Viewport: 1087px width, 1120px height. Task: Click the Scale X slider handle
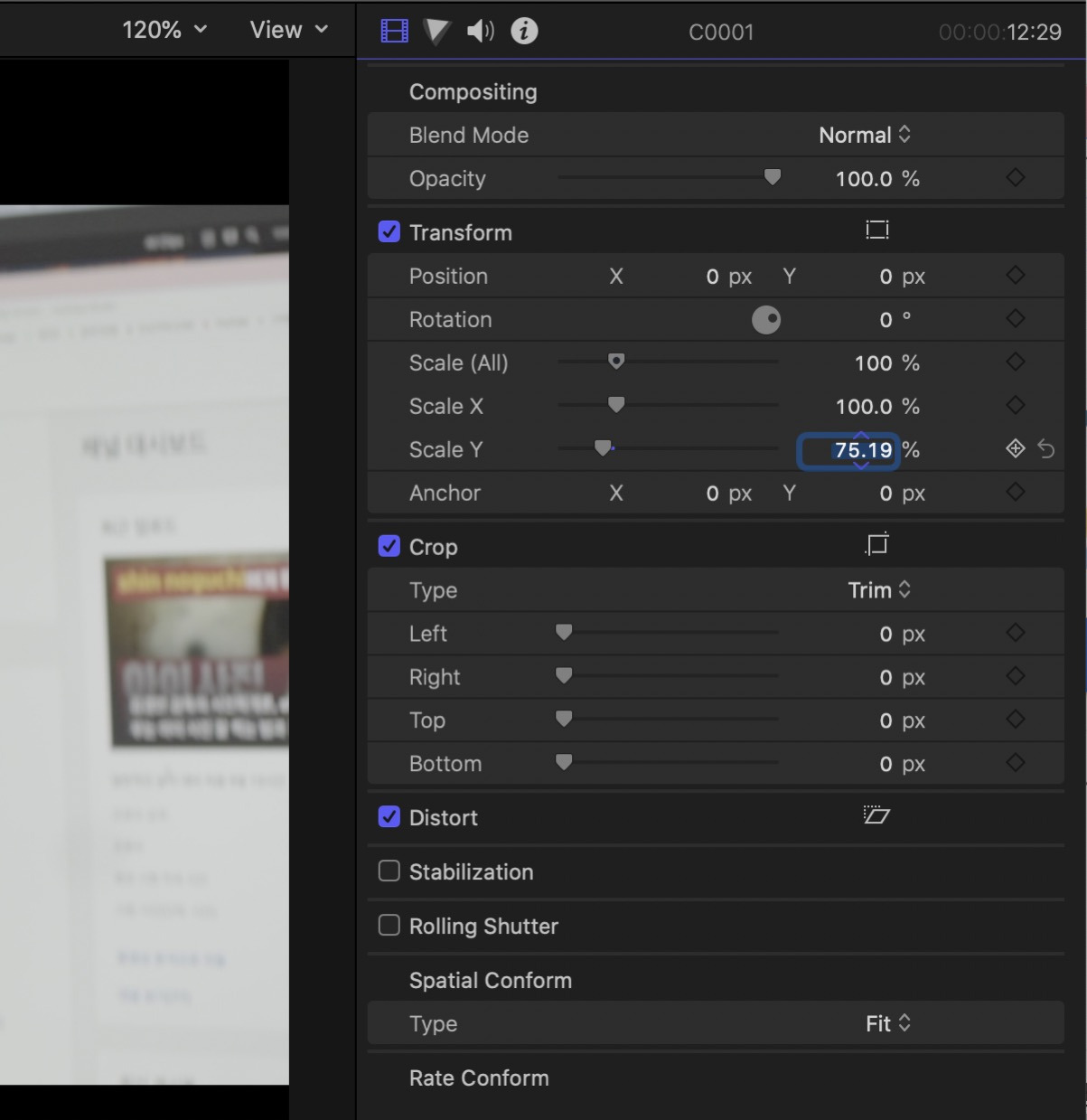616,405
